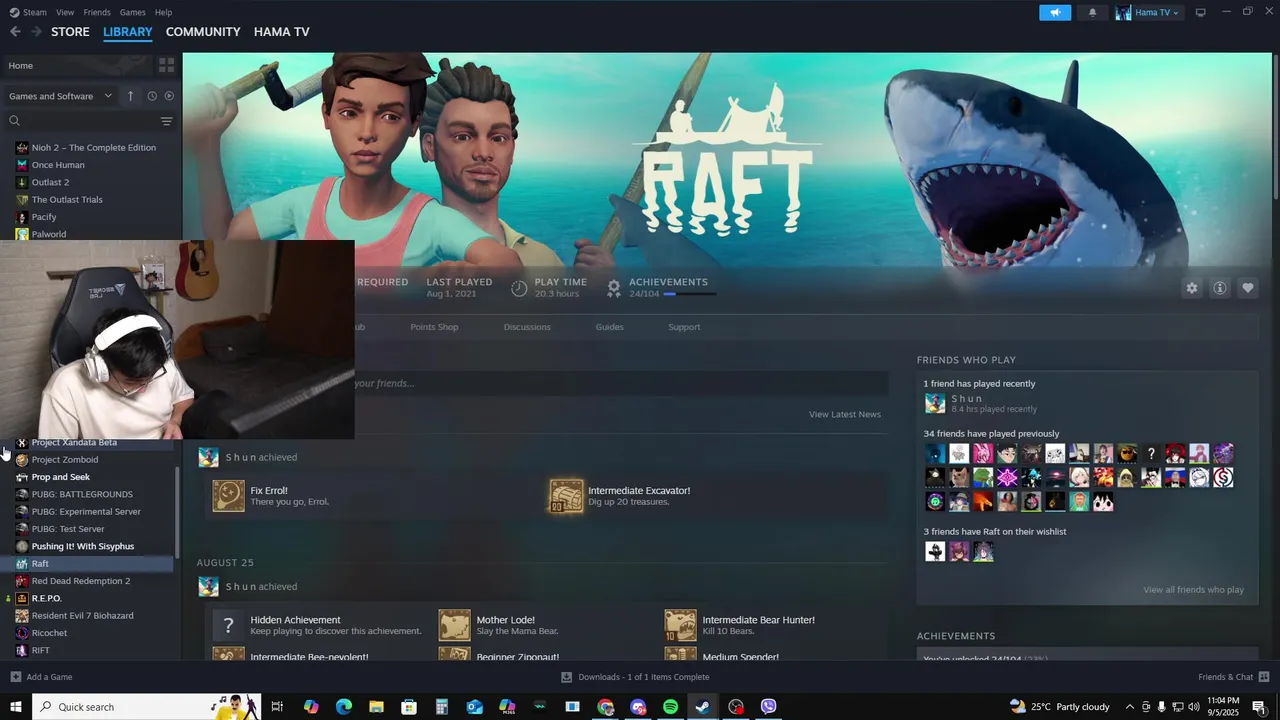Open the library Home button
The width and height of the screenshot is (1280, 720).
(x=78, y=65)
